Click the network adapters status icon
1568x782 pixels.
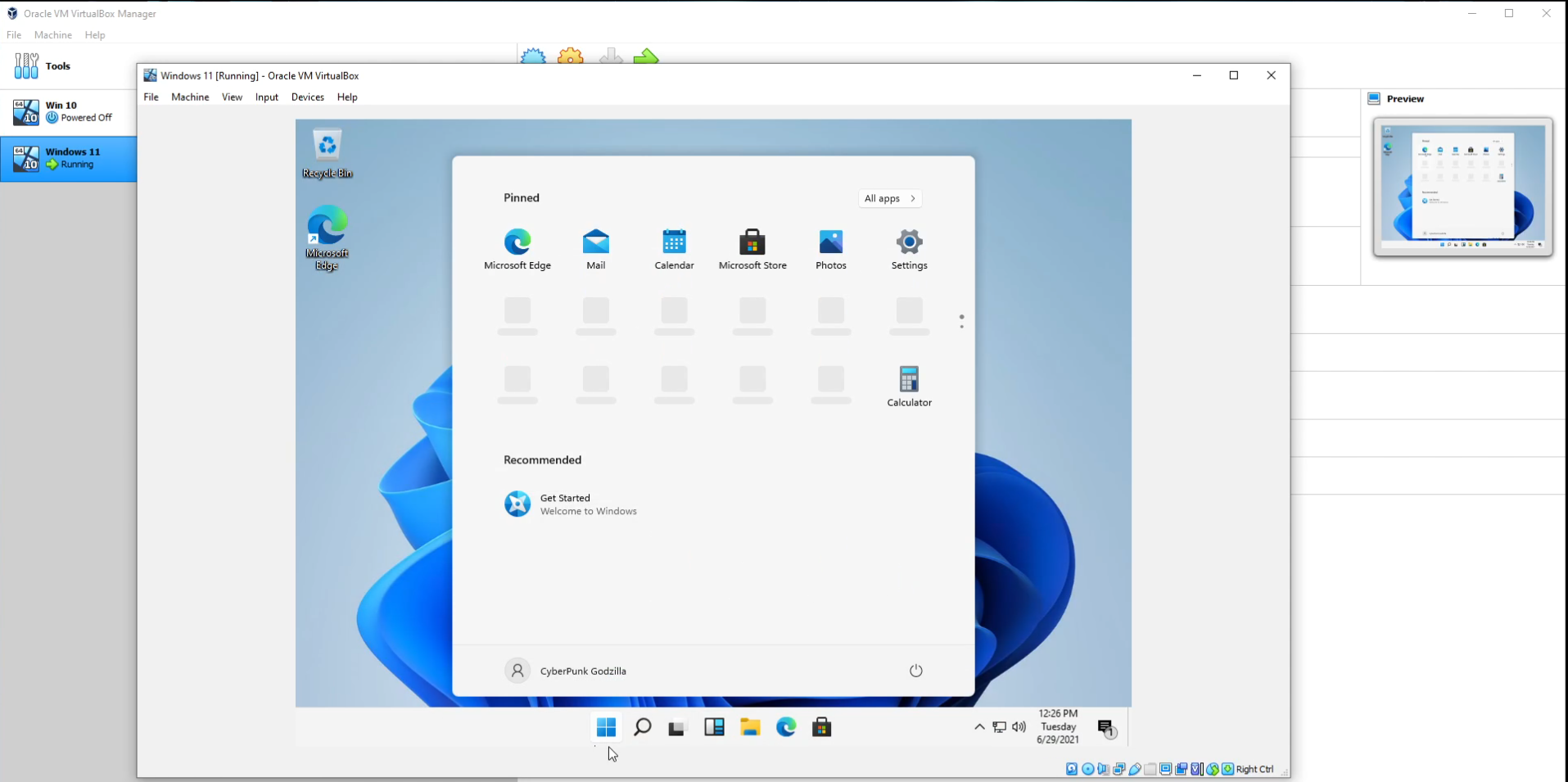pyautogui.click(x=1119, y=769)
